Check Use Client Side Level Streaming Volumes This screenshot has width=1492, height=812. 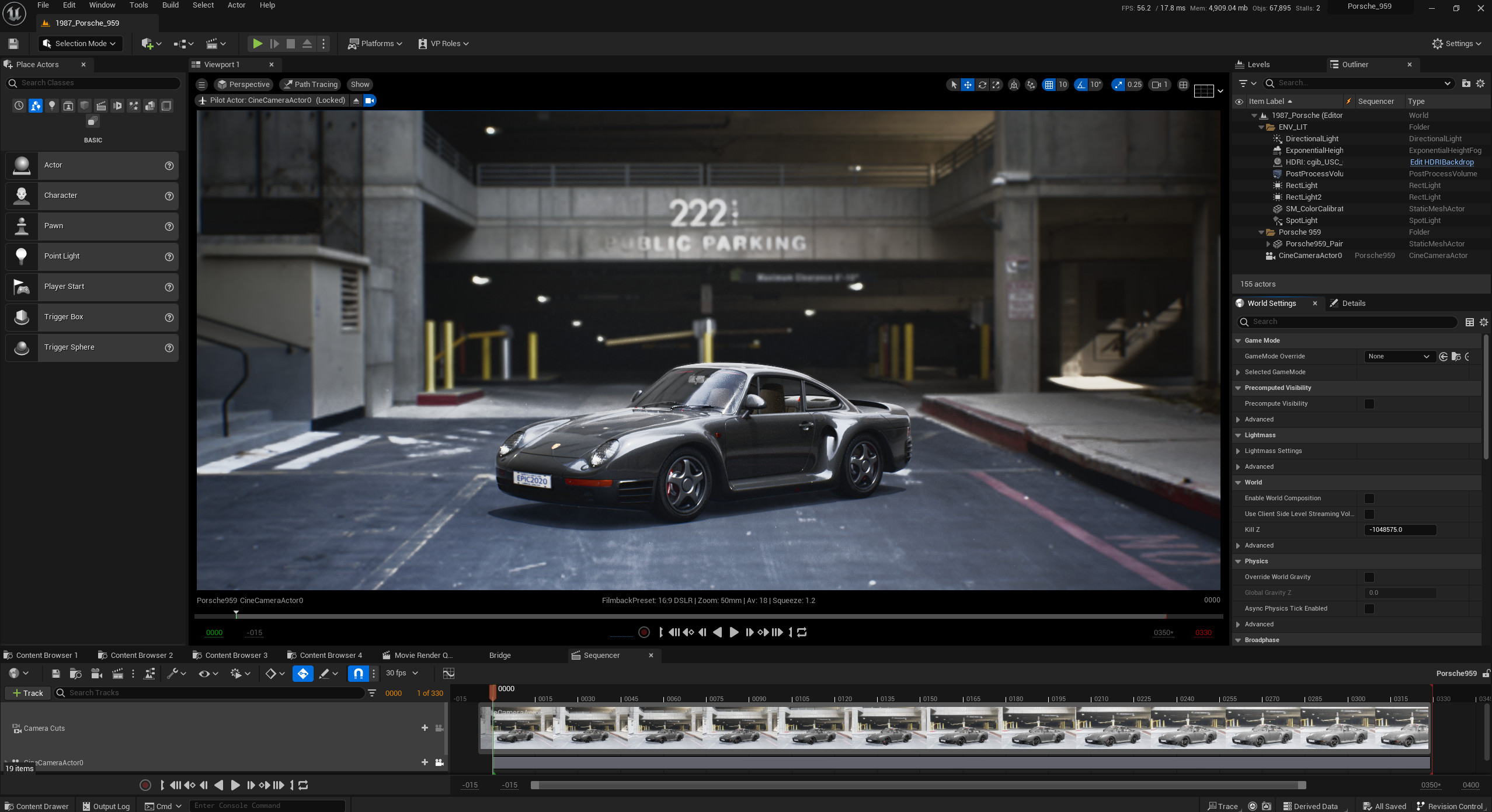[x=1369, y=514]
